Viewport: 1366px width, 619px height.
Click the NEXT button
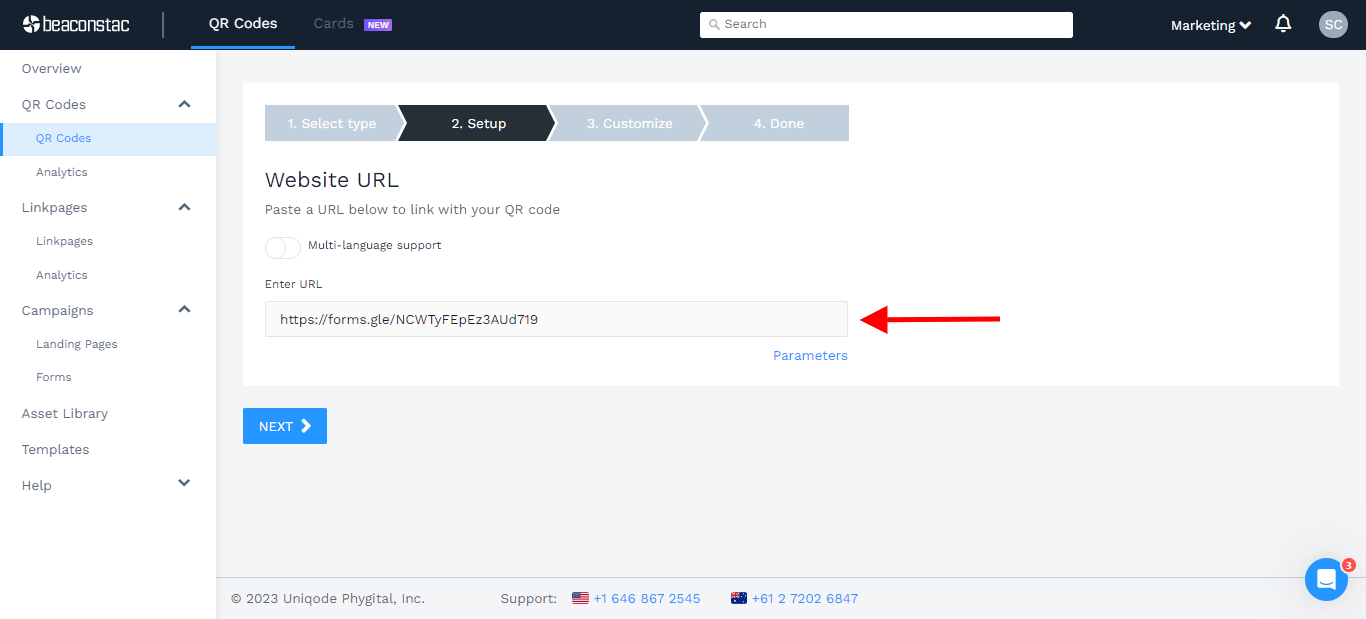click(284, 425)
